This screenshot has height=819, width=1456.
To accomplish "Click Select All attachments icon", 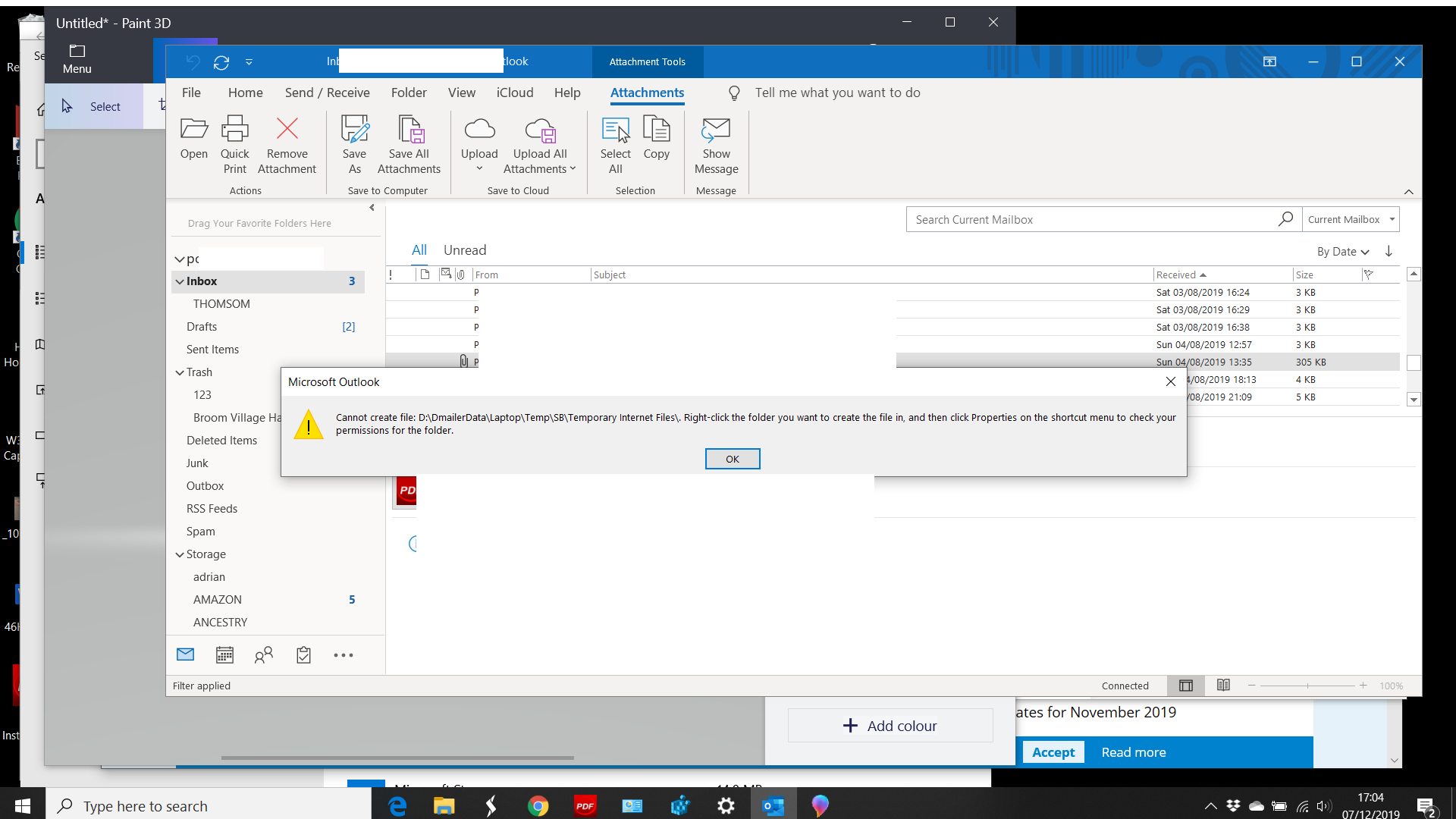I will (615, 130).
